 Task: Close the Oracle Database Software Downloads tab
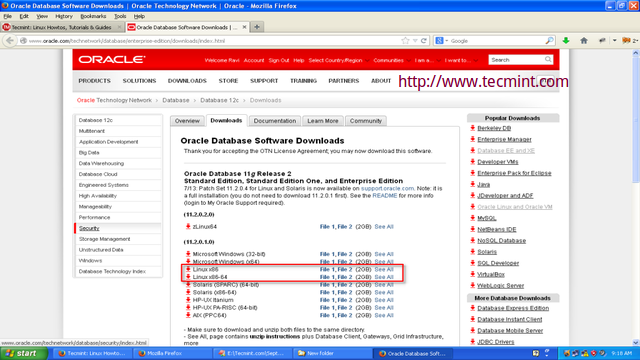(x=244, y=27)
